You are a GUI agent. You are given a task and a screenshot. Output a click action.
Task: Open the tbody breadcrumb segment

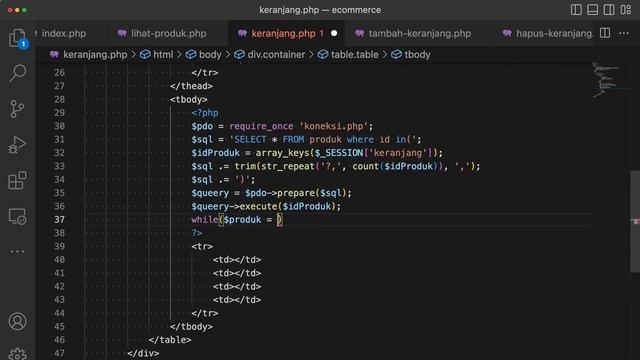(x=411, y=55)
